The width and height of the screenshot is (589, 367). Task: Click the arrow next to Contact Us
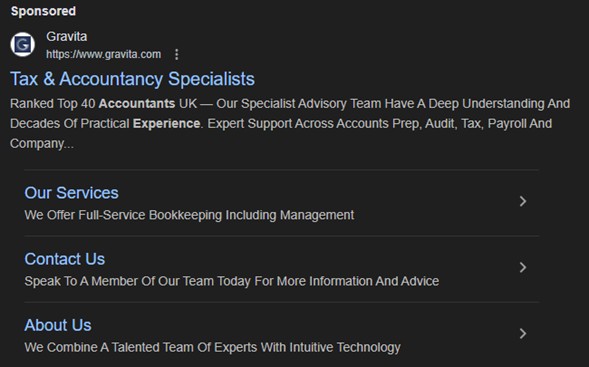[x=523, y=267]
